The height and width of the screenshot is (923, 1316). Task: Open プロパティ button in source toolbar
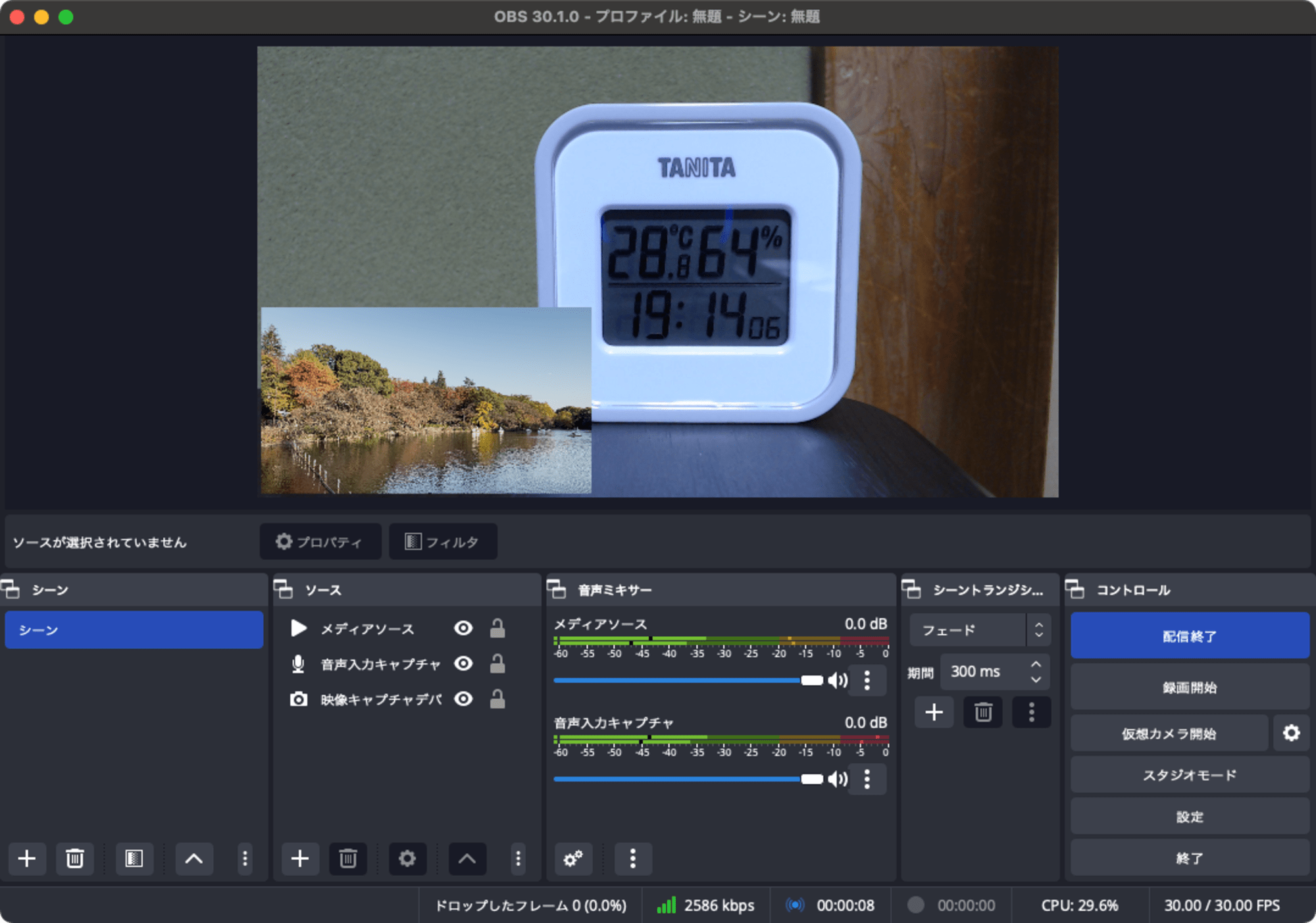click(320, 541)
